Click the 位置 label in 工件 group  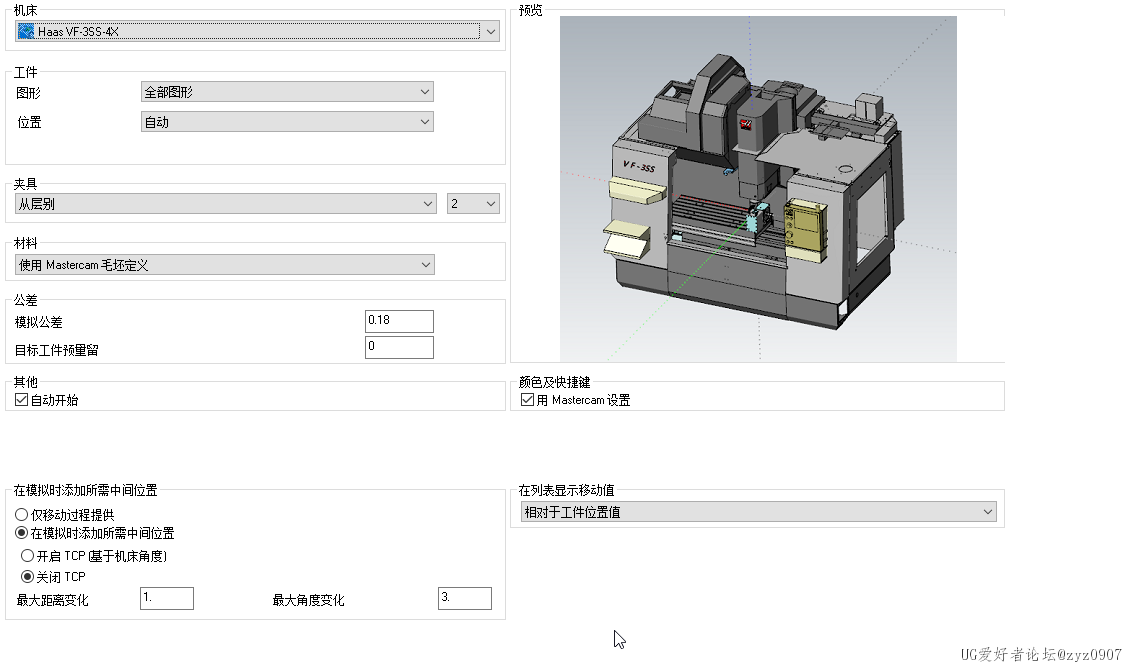click(x=29, y=122)
